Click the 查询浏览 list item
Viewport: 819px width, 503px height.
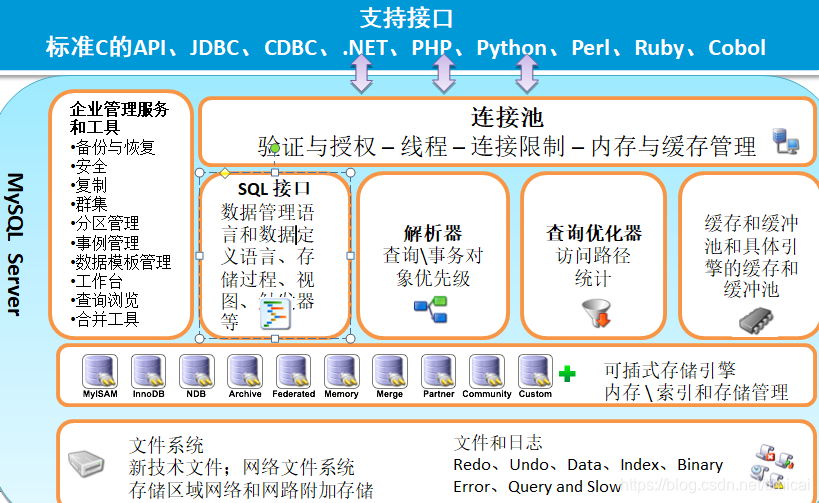point(105,300)
